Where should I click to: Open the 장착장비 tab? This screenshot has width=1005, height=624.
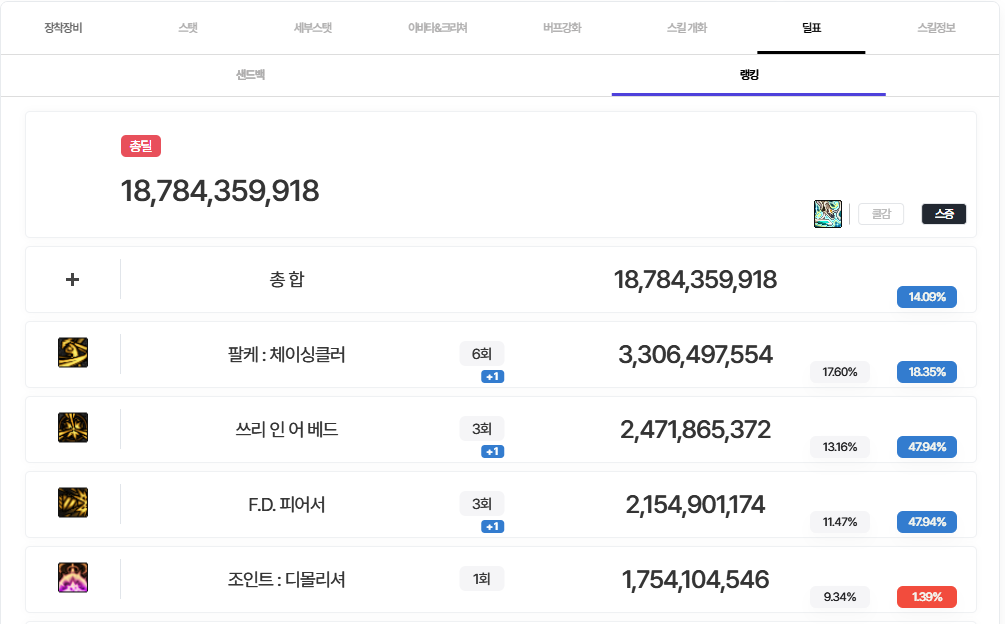point(63,28)
